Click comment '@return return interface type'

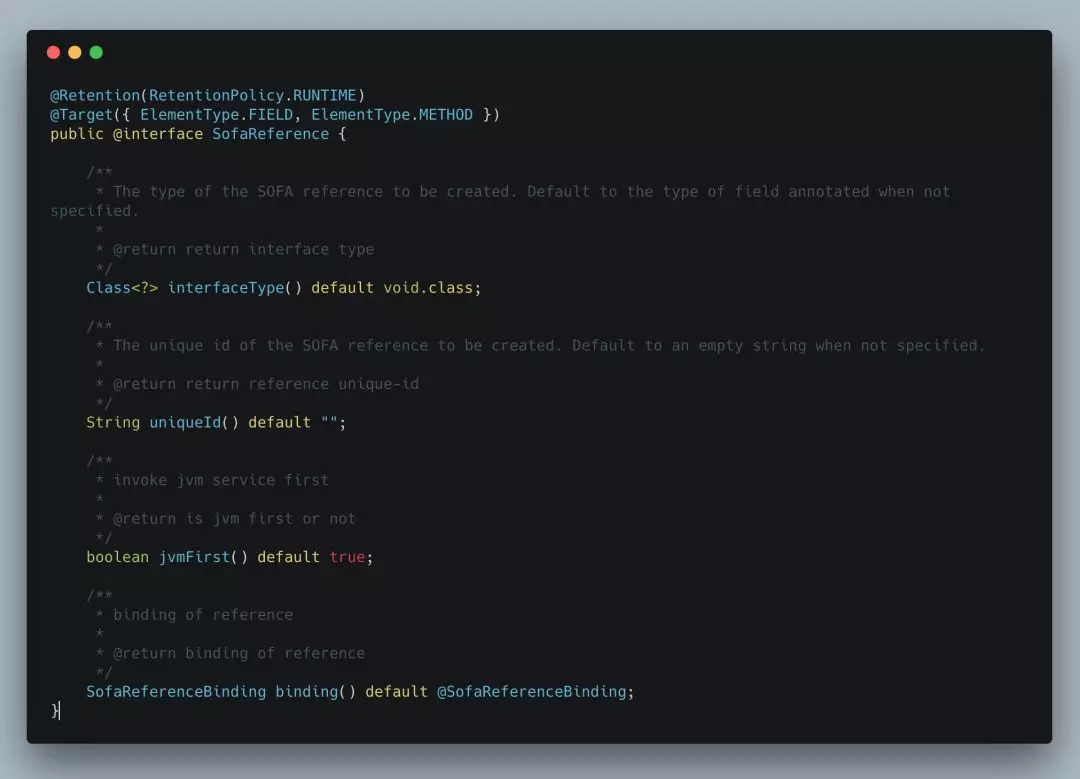(243, 249)
